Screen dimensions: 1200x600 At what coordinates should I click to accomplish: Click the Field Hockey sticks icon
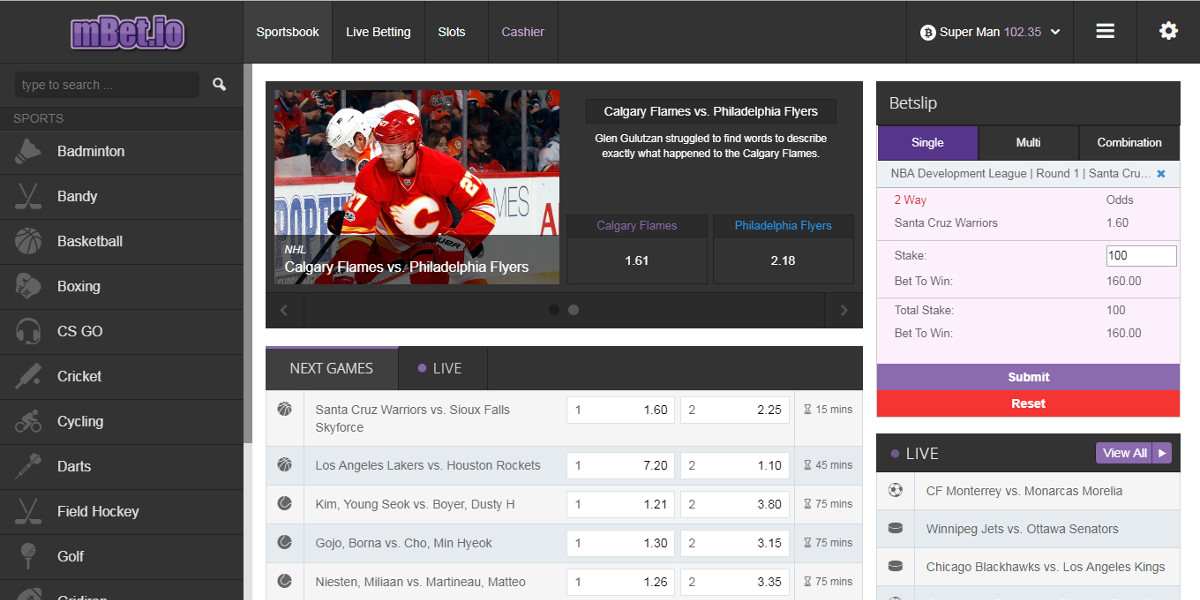coord(28,511)
